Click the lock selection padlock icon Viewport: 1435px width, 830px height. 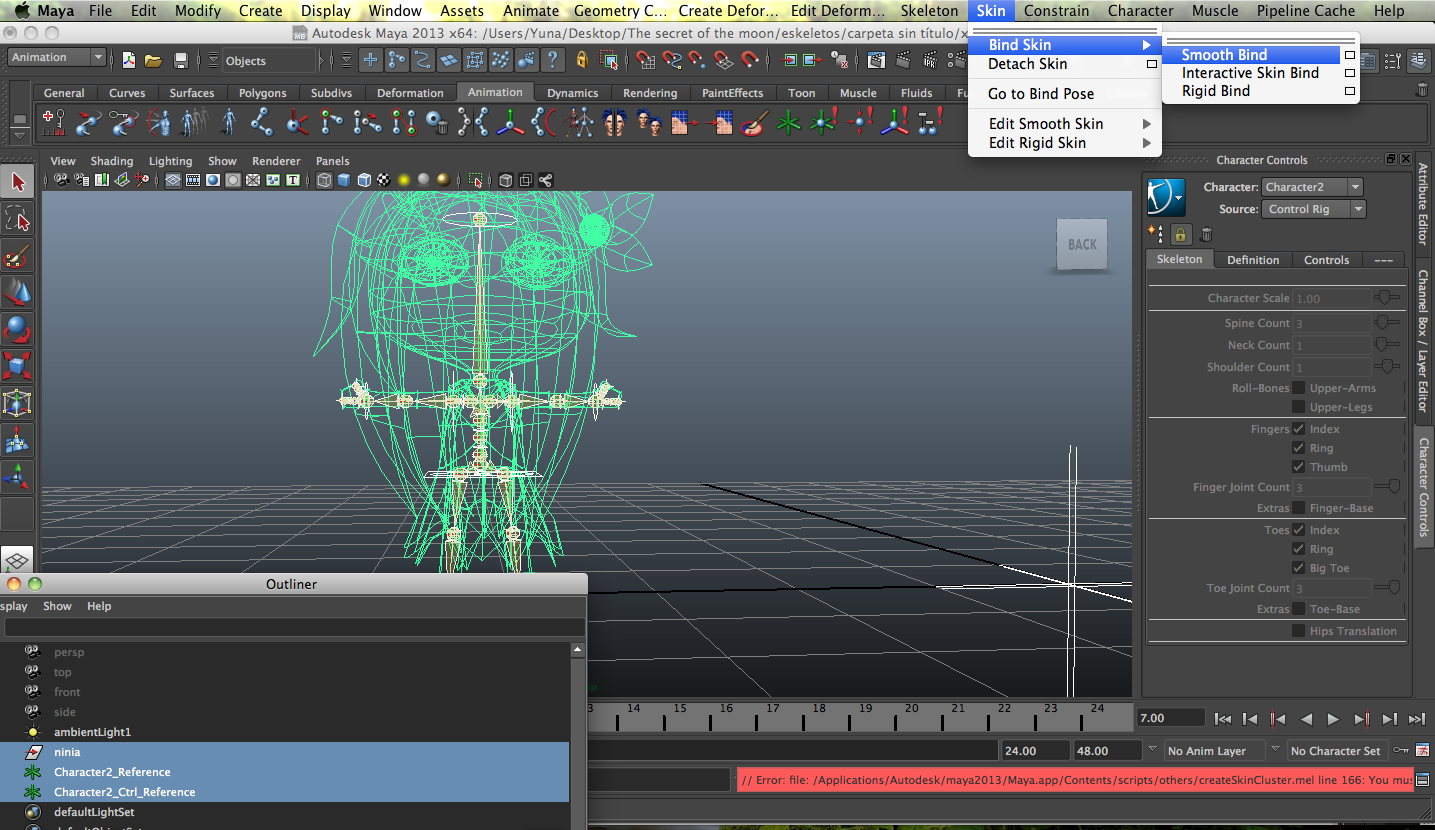[x=582, y=60]
